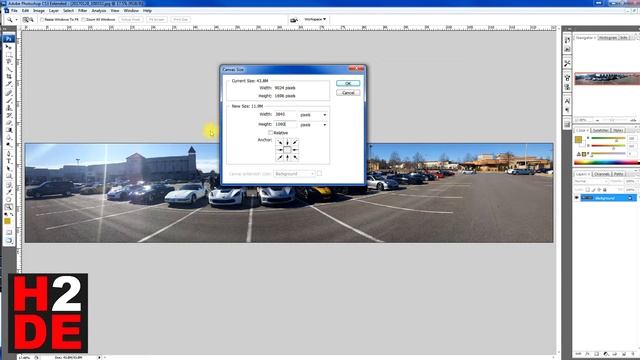Click the Change Screen Mode icon
The width and height of the screenshot is (640, 360).
tap(9, 240)
